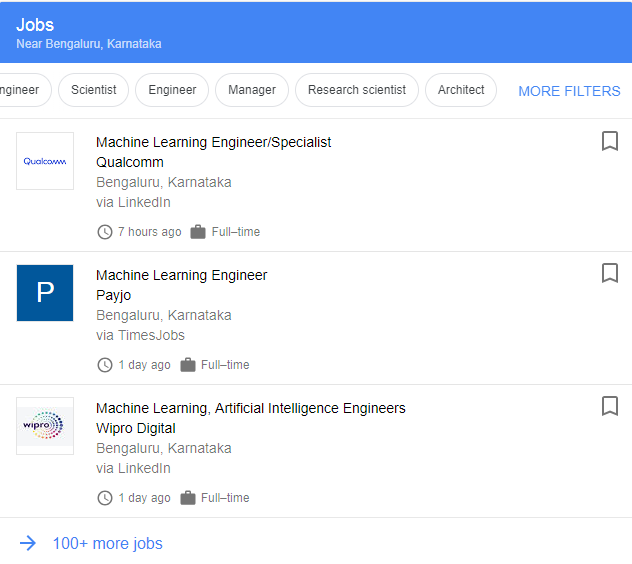632x564 pixels.
Task: Choose the Architect filter chip
Action: click(461, 90)
